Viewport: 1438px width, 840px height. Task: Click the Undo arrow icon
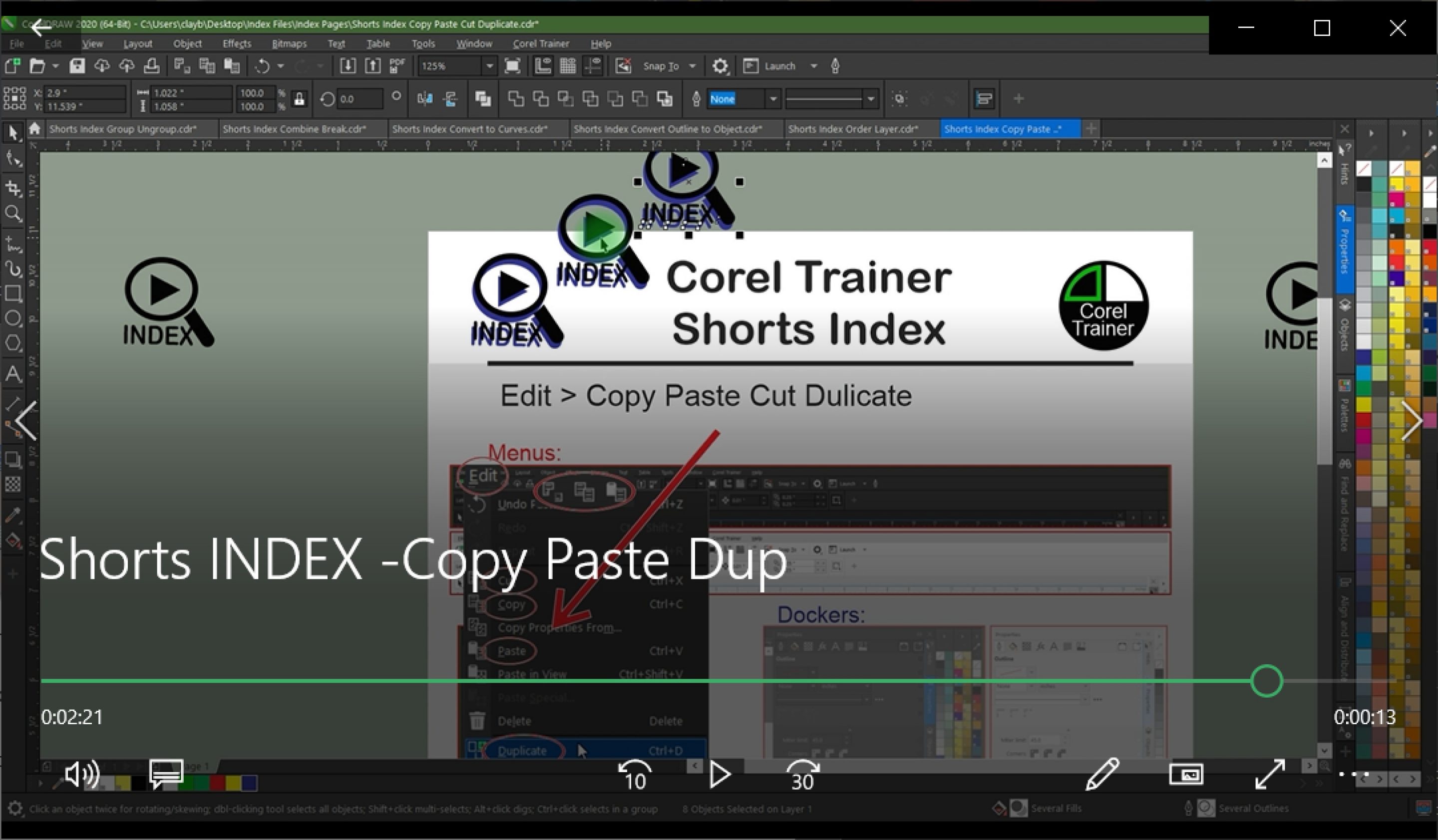click(x=262, y=66)
